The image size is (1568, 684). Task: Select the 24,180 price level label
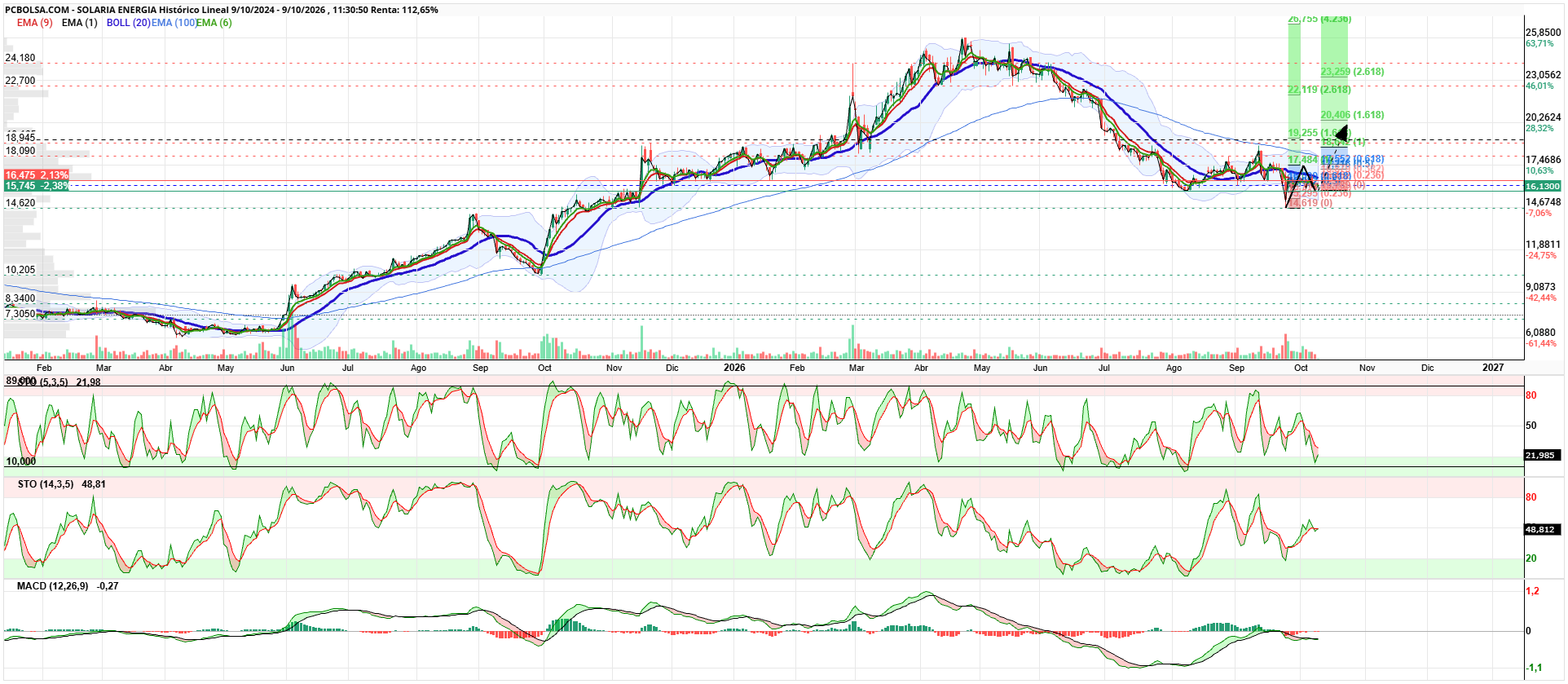[x=20, y=58]
